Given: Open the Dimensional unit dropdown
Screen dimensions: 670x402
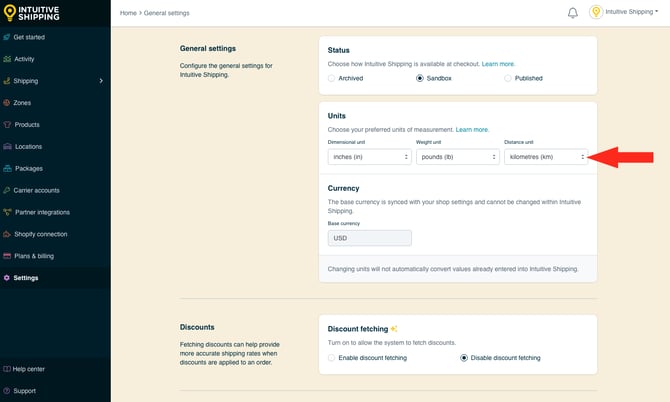Looking at the screenshot, I should (370, 157).
